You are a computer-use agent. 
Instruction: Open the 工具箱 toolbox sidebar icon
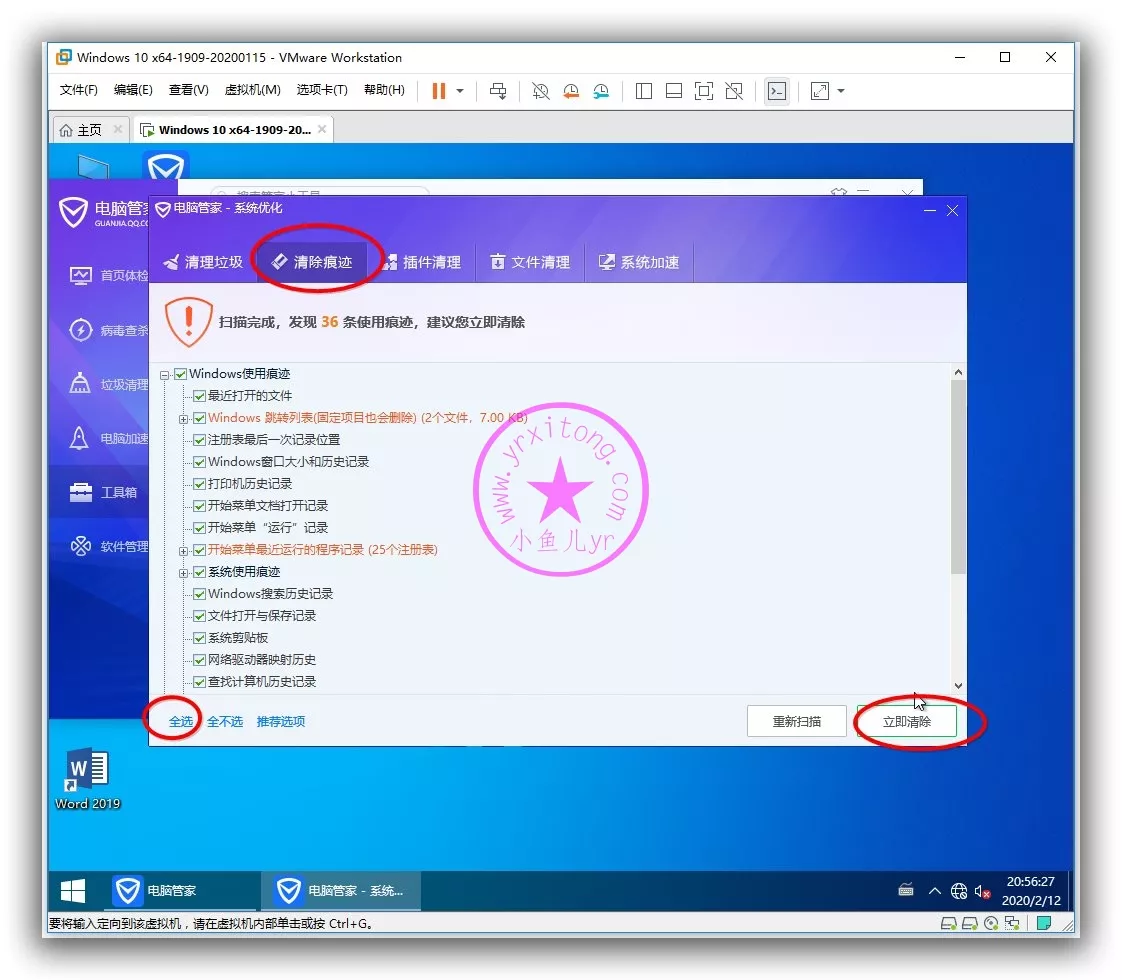pos(80,492)
